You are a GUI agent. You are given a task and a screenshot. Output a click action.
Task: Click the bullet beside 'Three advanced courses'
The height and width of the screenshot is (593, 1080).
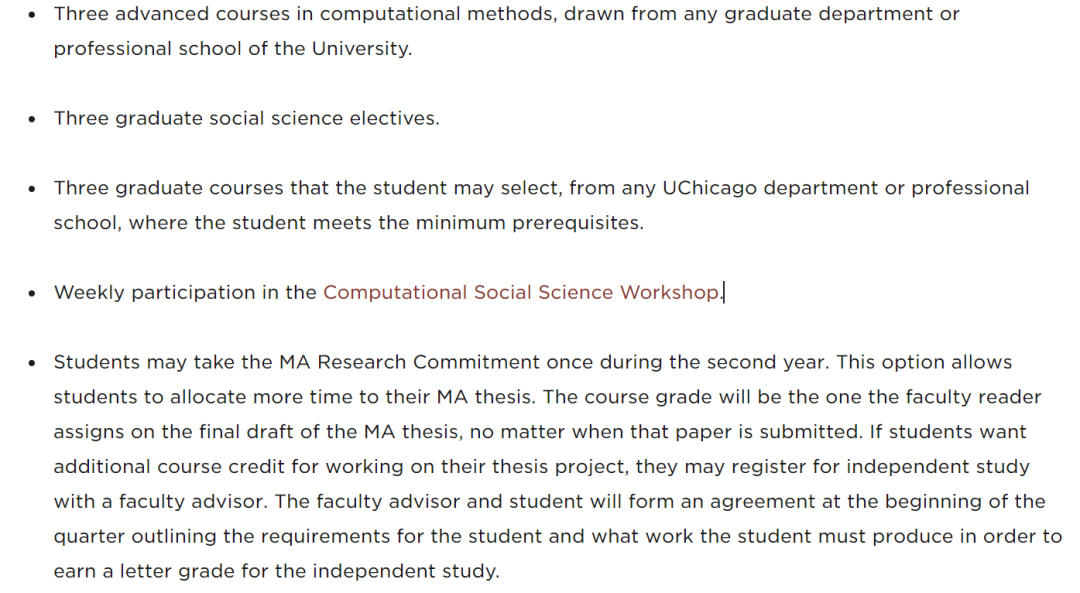33,16
